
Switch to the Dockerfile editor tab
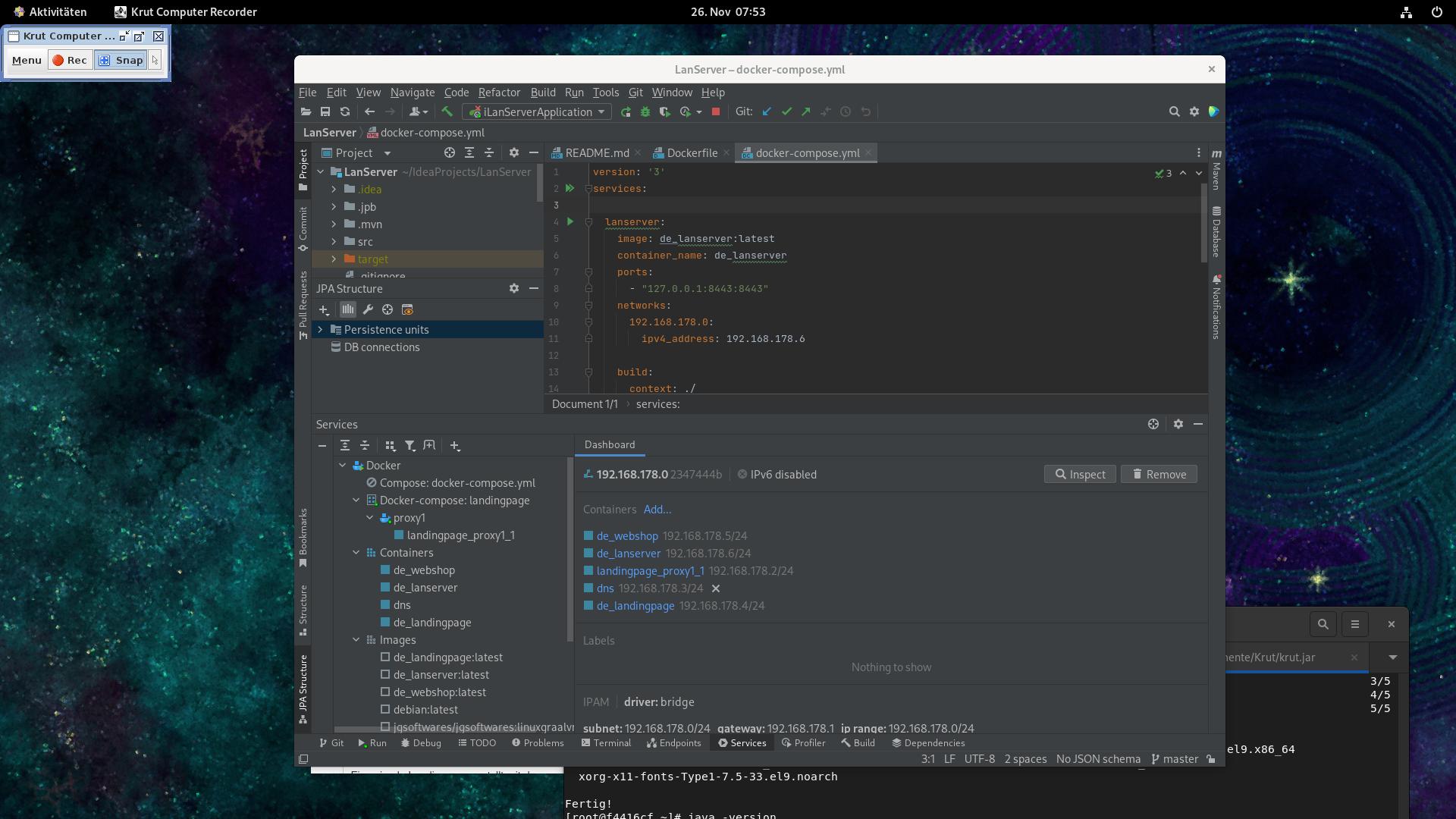(692, 152)
